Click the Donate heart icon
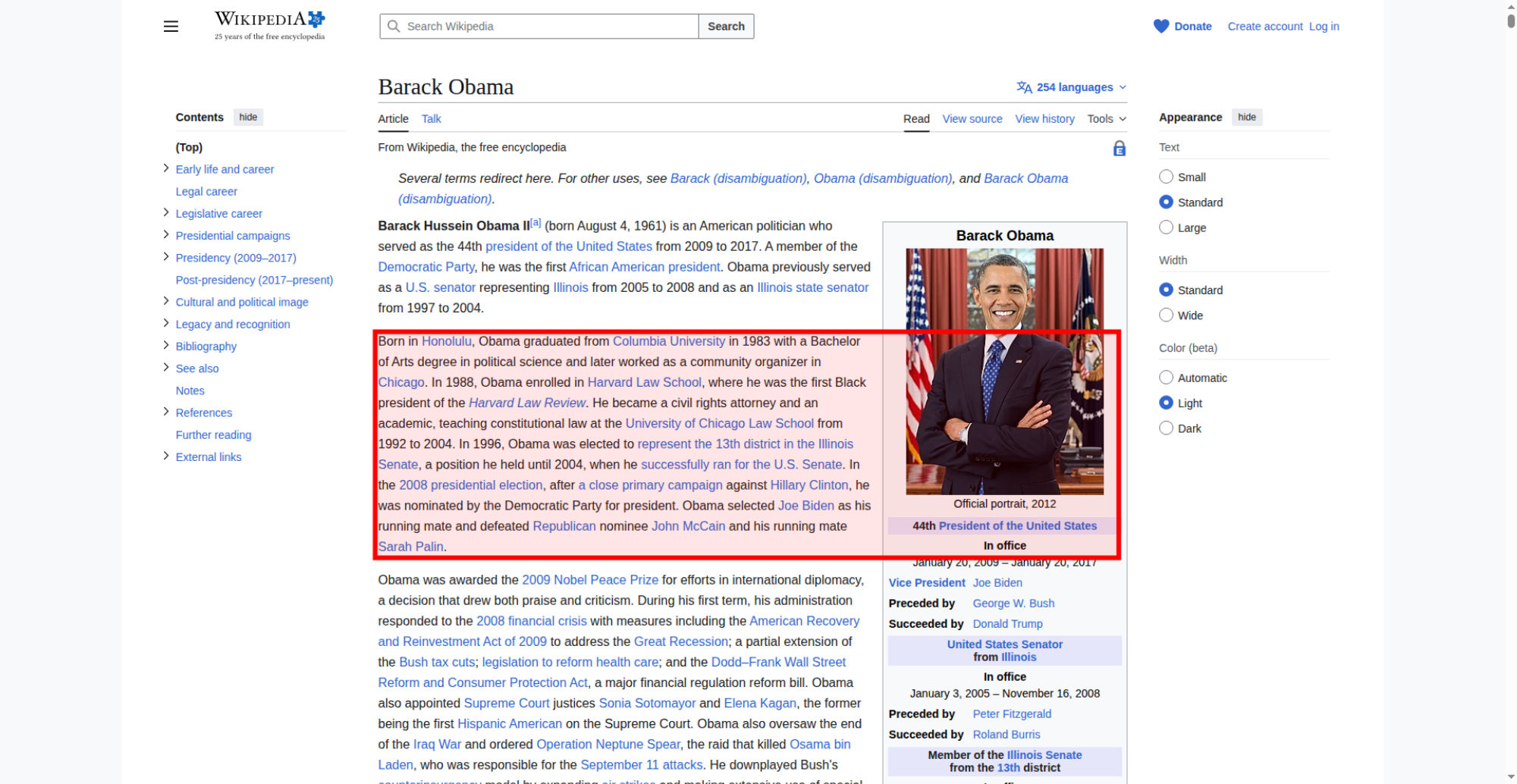The height and width of the screenshot is (784, 1517). pyautogui.click(x=1161, y=27)
